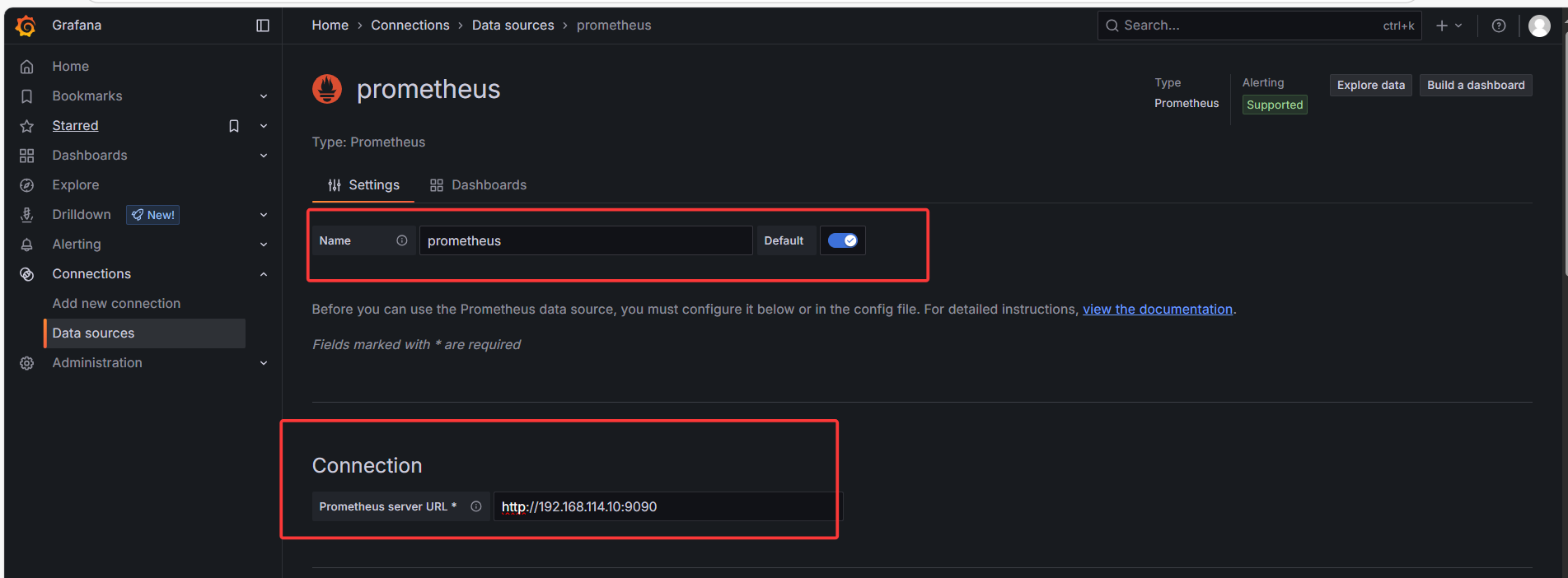Expand the Bookmarks section chevron

264,96
